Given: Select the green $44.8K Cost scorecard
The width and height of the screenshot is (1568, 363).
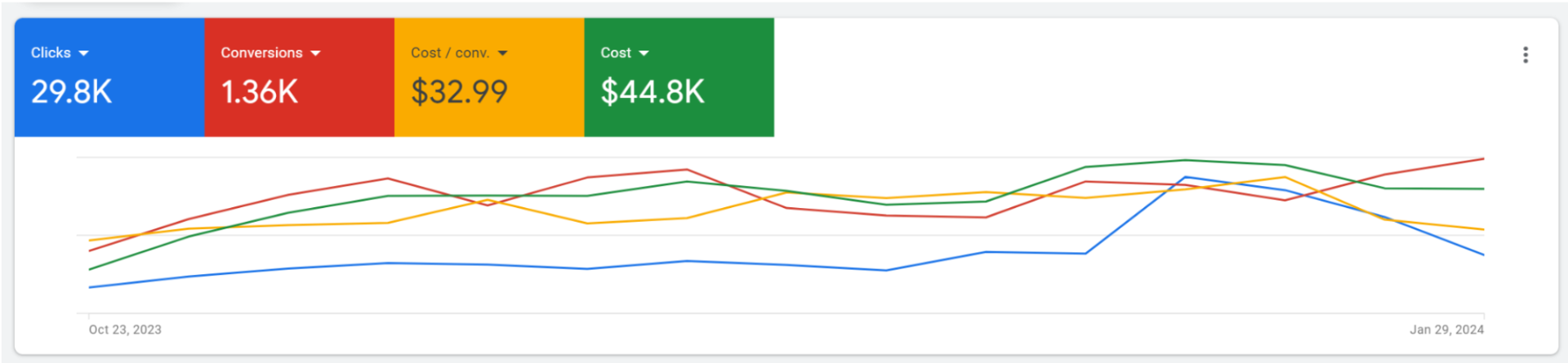Looking at the screenshot, I should [x=679, y=77].
